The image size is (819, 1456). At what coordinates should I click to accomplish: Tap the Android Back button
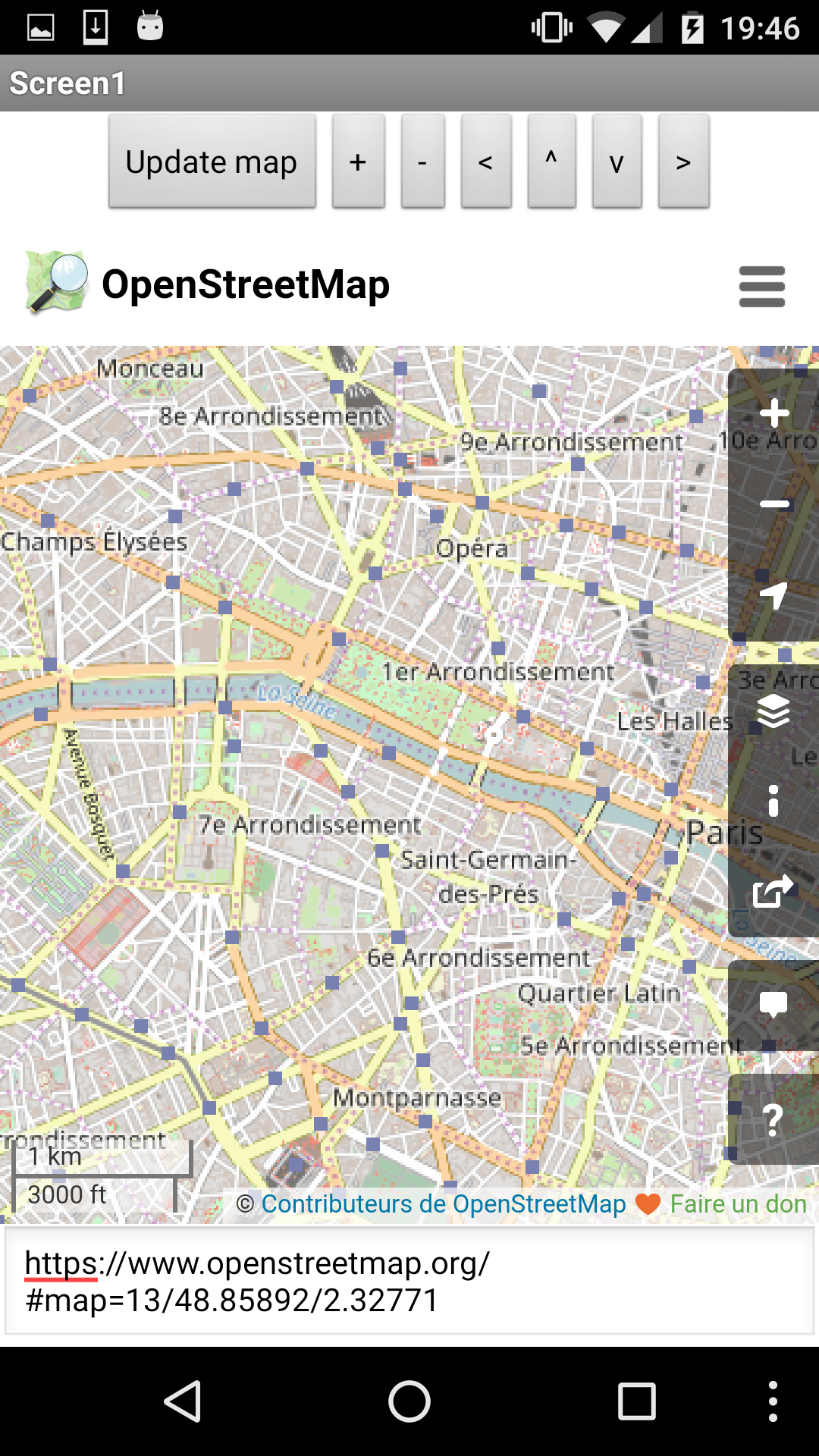(x=183, y=1401)
